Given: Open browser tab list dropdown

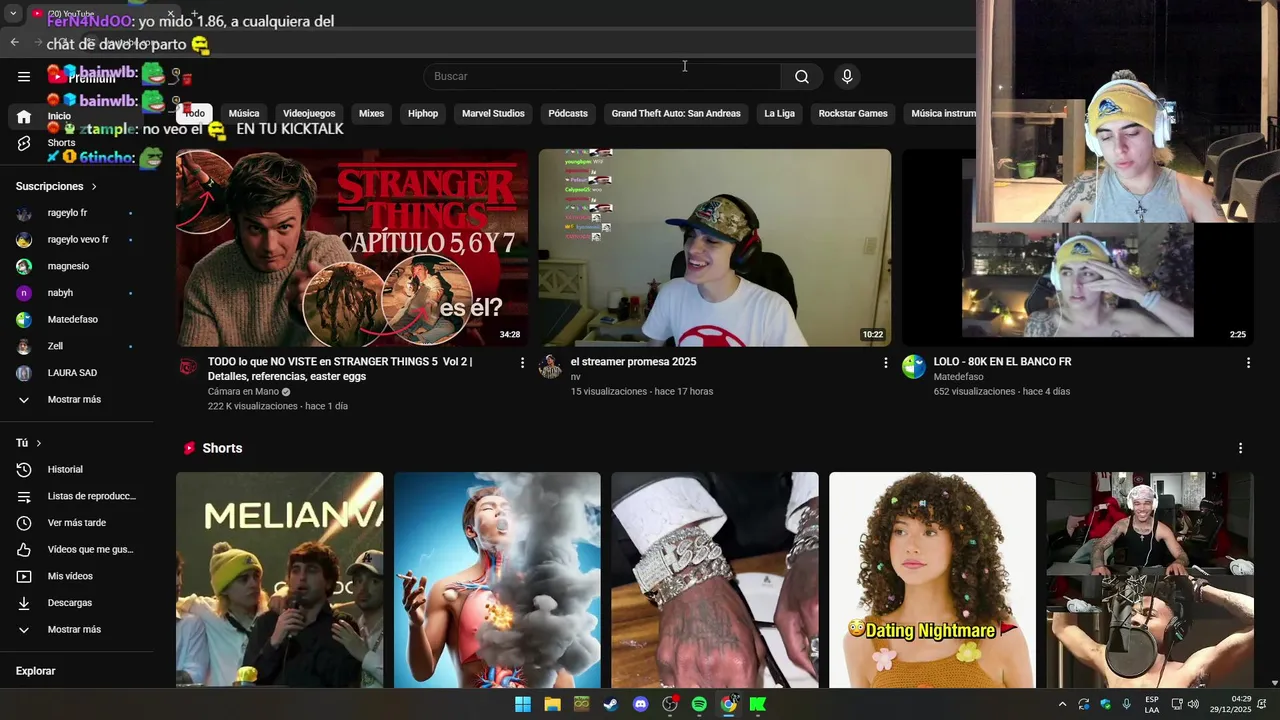Looking at the screenshot, I should tap(13, 14).
